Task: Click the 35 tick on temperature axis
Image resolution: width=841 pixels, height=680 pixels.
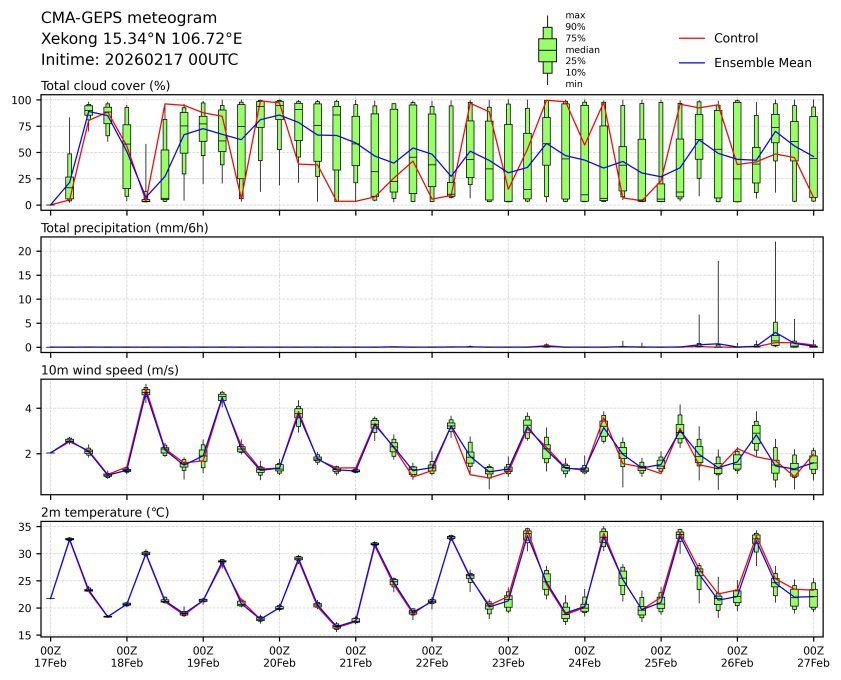Action: [30, 527]
